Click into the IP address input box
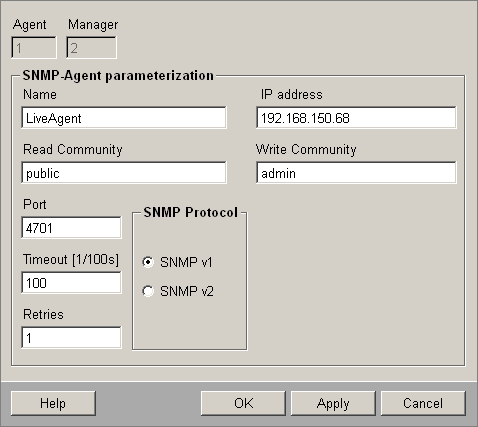 pyautogui.click(x=356, y=117)
